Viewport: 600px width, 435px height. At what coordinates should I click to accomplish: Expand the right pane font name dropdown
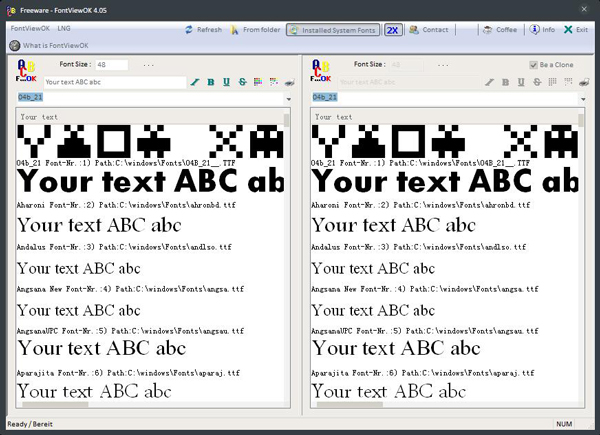click(583, 99)
